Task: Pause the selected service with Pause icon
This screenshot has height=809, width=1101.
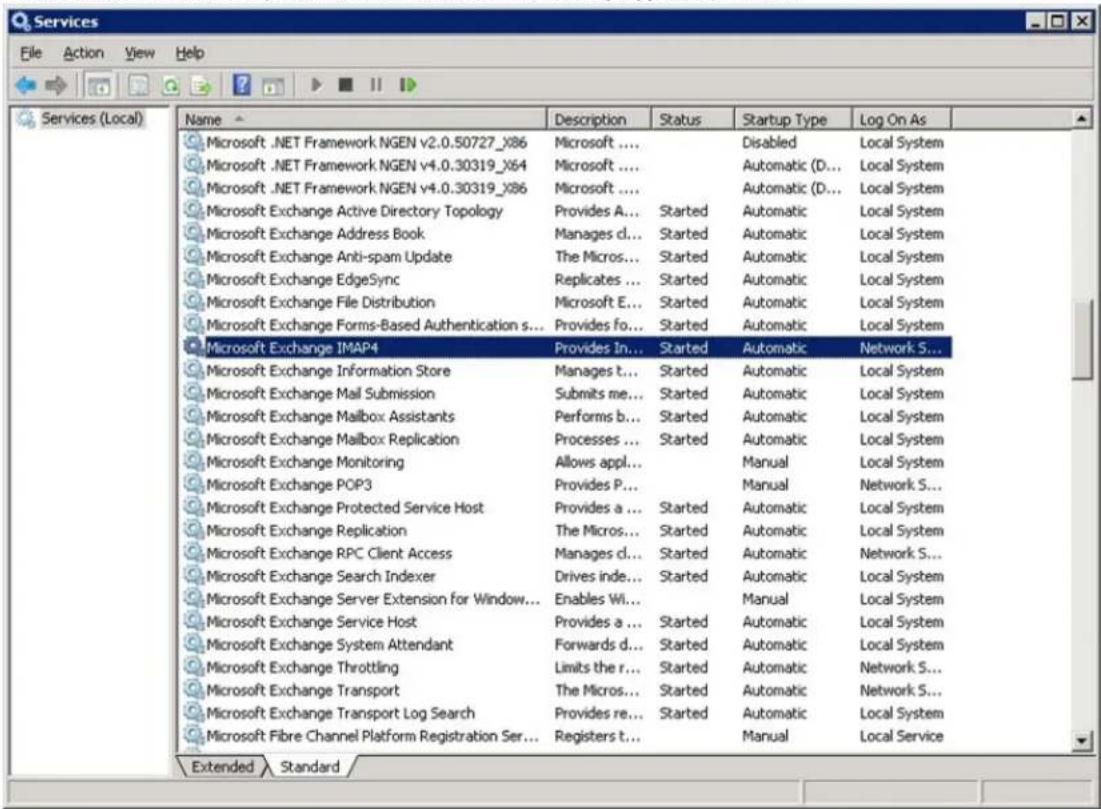Action: pyautogui.click(x=376, y=85)
